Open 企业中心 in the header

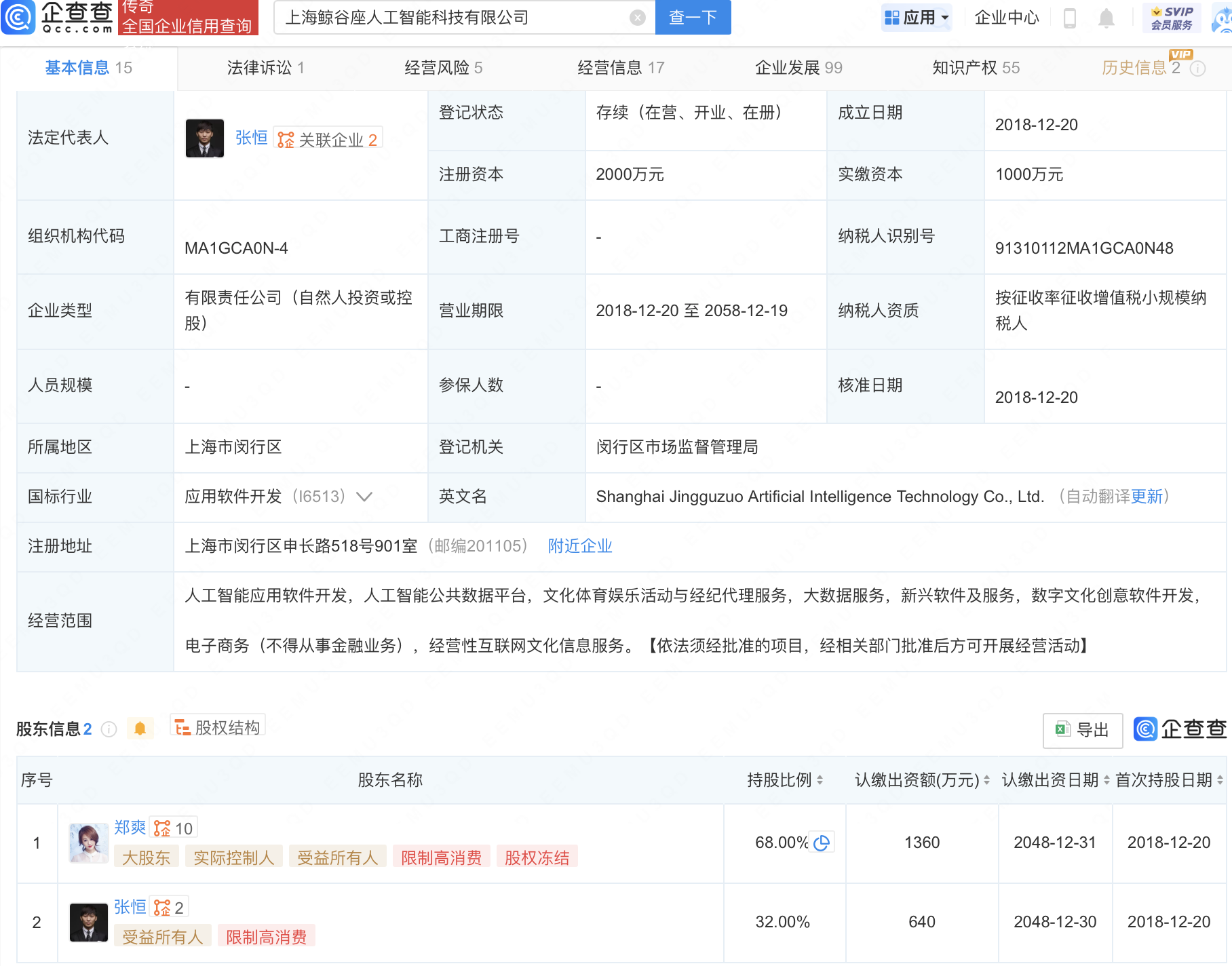pos(1007,18)
